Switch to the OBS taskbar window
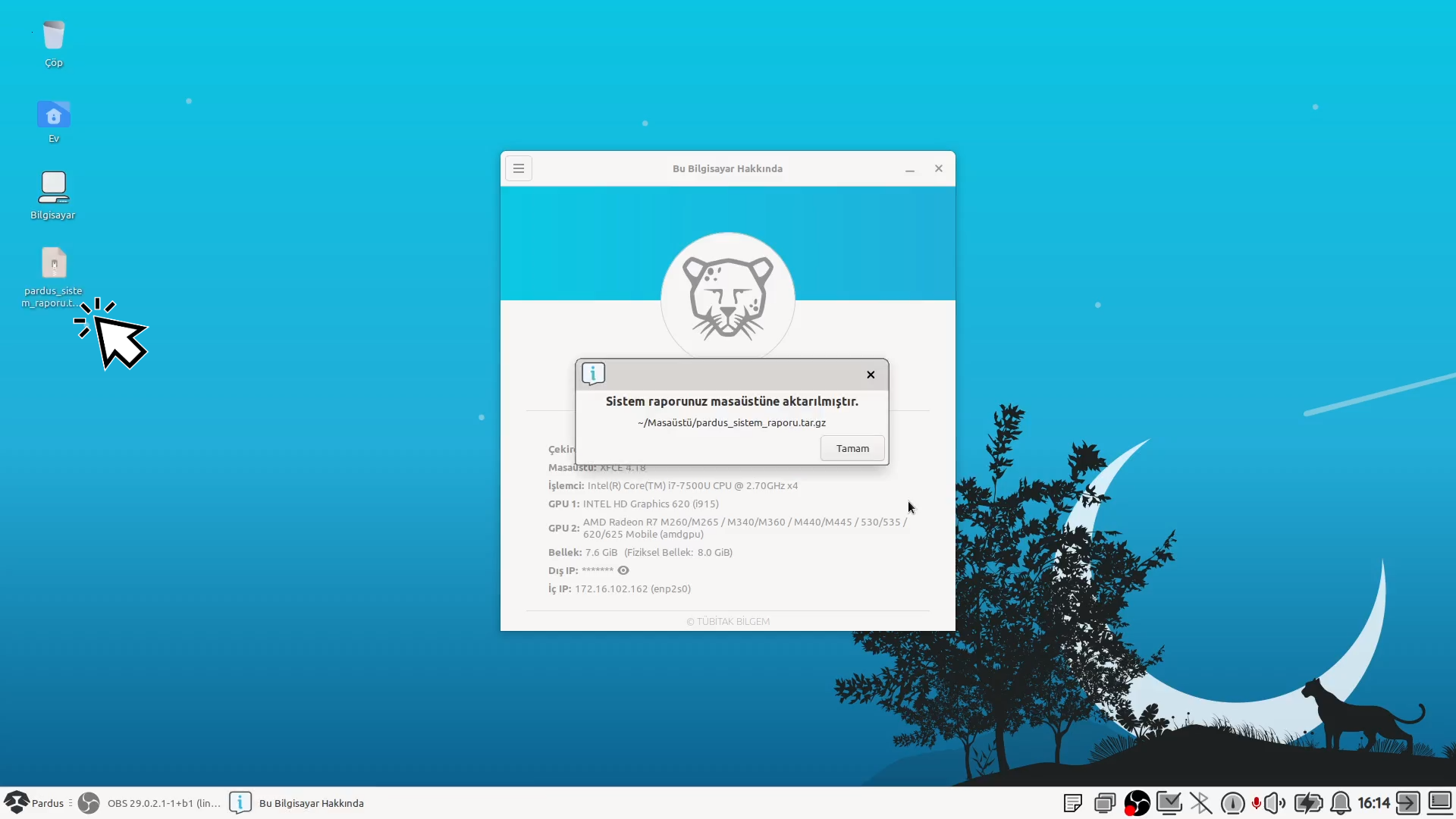 tap(152, 803)
